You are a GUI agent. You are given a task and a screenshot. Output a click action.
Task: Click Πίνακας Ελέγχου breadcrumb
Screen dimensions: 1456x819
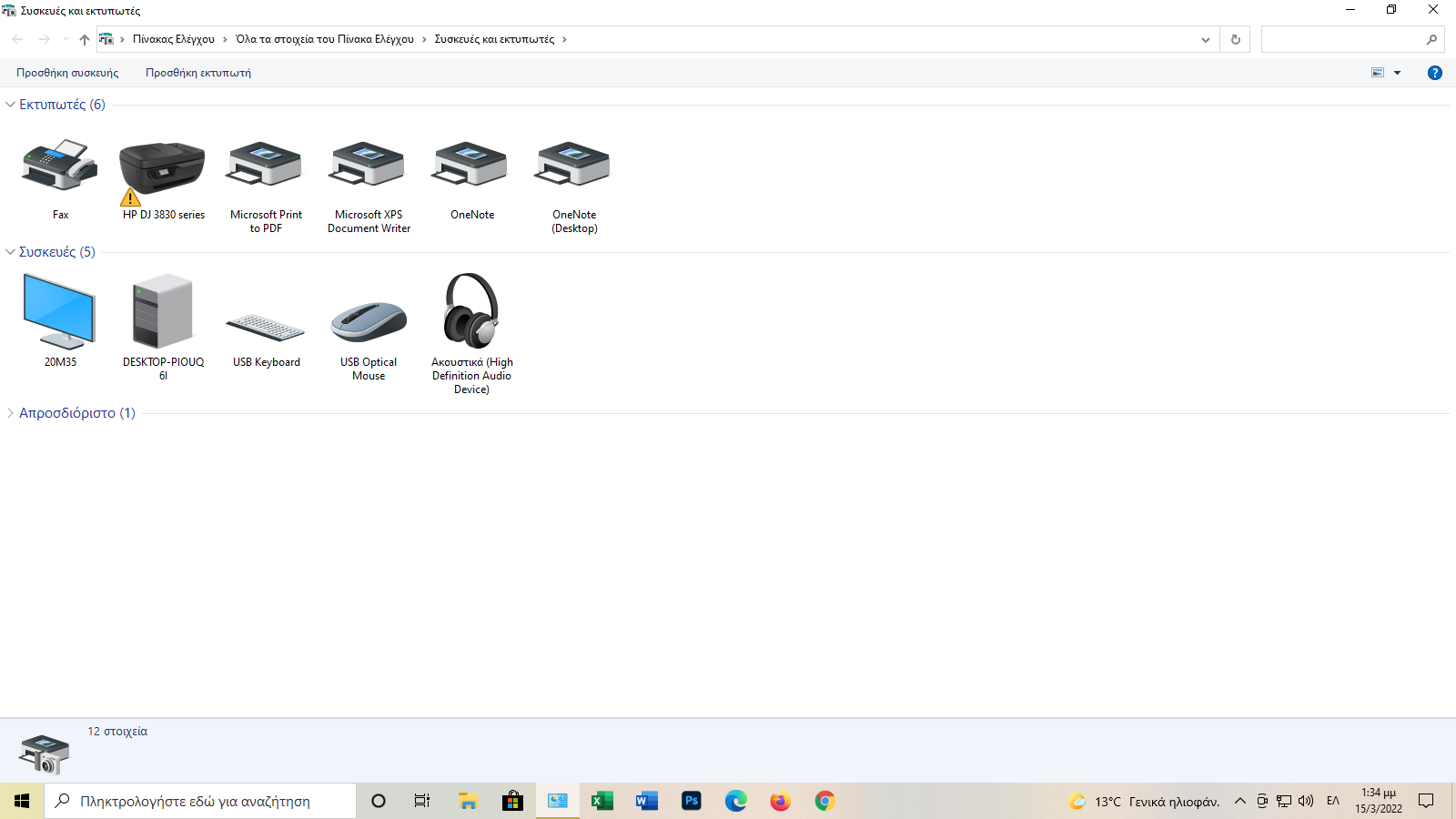(174, 39)
